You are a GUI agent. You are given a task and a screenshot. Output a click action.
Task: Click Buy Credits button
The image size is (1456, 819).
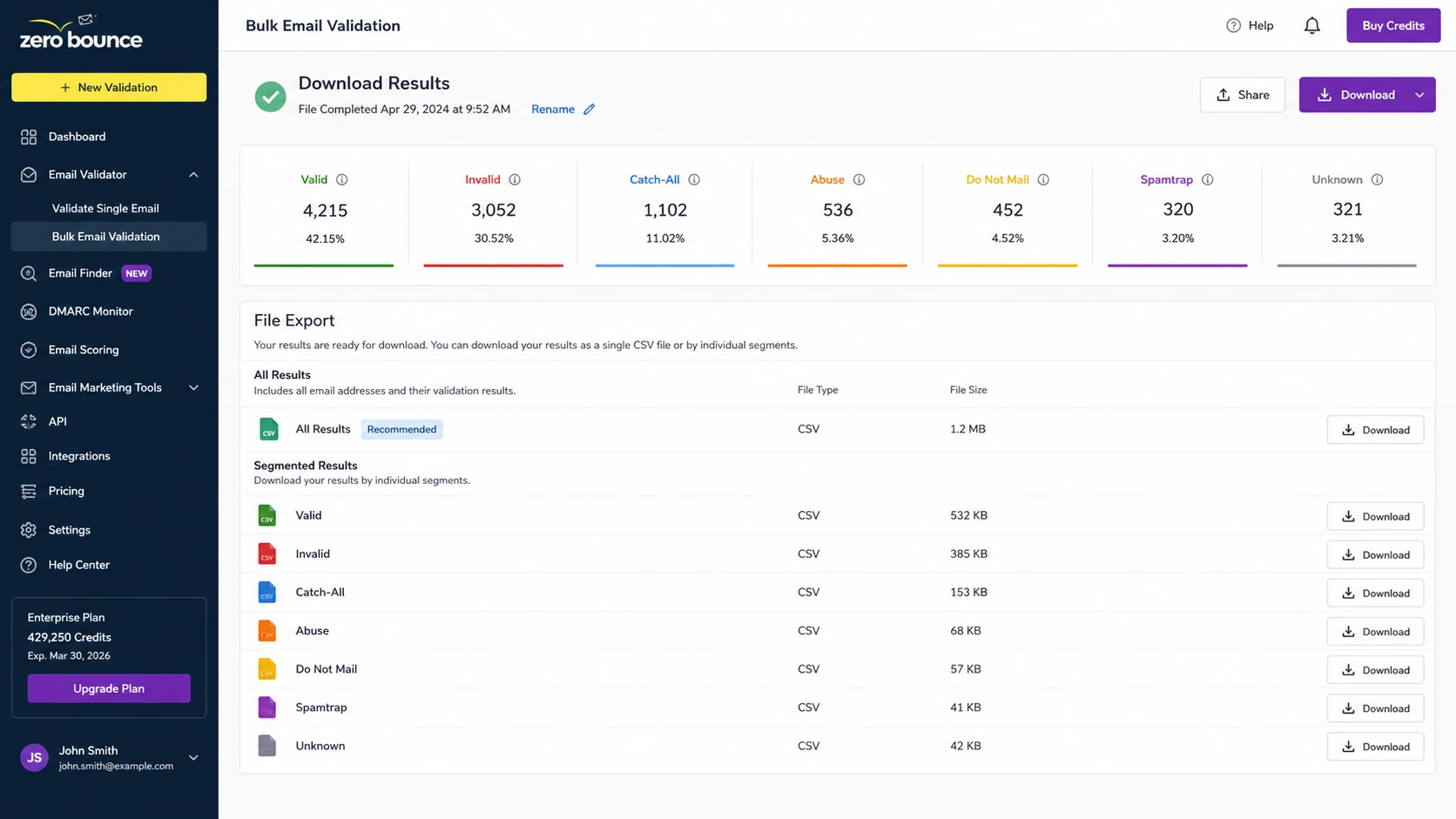(x=1393, y=26)
